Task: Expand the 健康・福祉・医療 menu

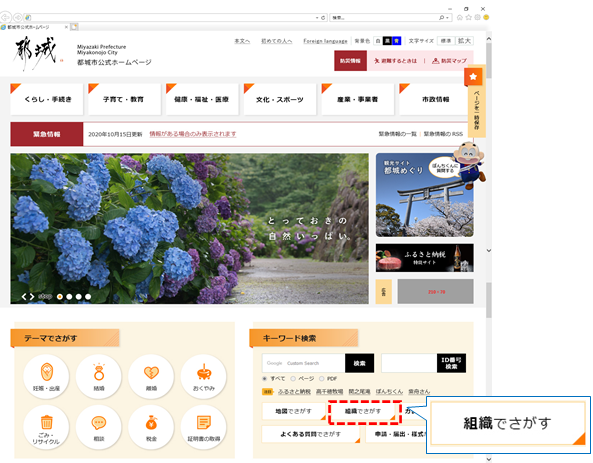Action: [202, 99]
